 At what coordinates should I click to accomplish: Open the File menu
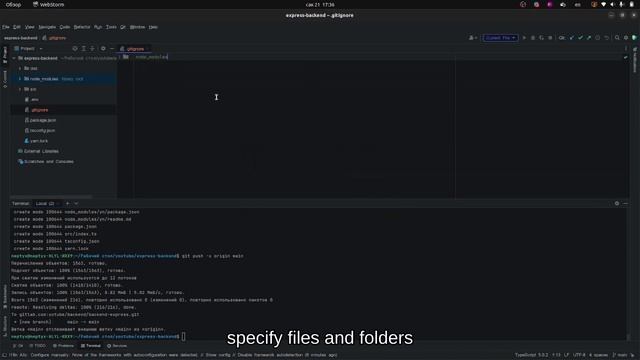click(x=6, y=27)
